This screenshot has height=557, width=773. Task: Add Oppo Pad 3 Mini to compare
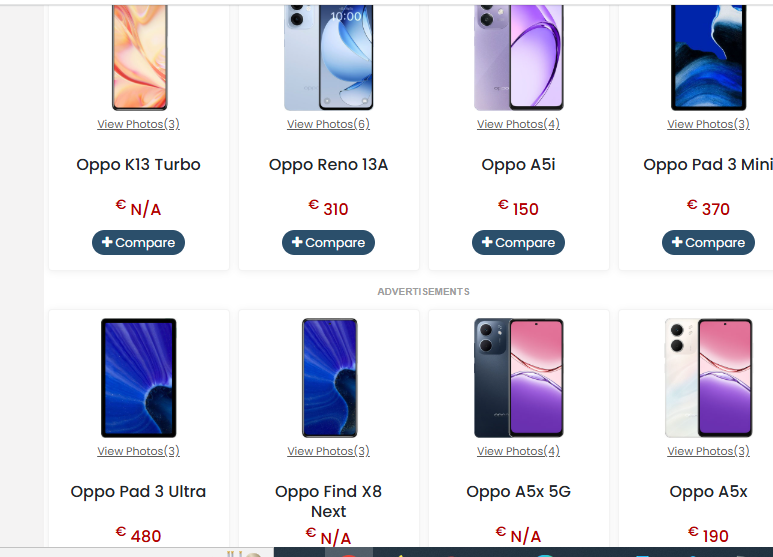(708, 243)
